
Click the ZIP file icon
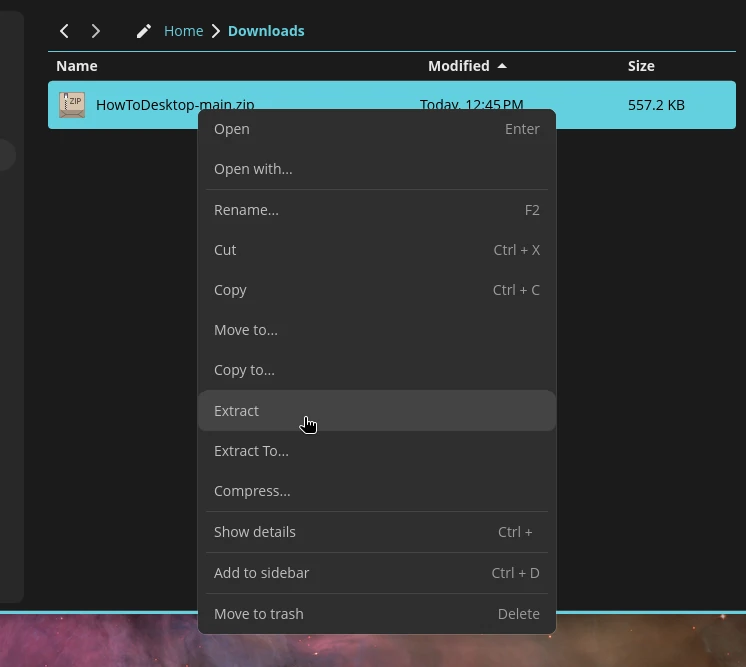tap(72, 105)
